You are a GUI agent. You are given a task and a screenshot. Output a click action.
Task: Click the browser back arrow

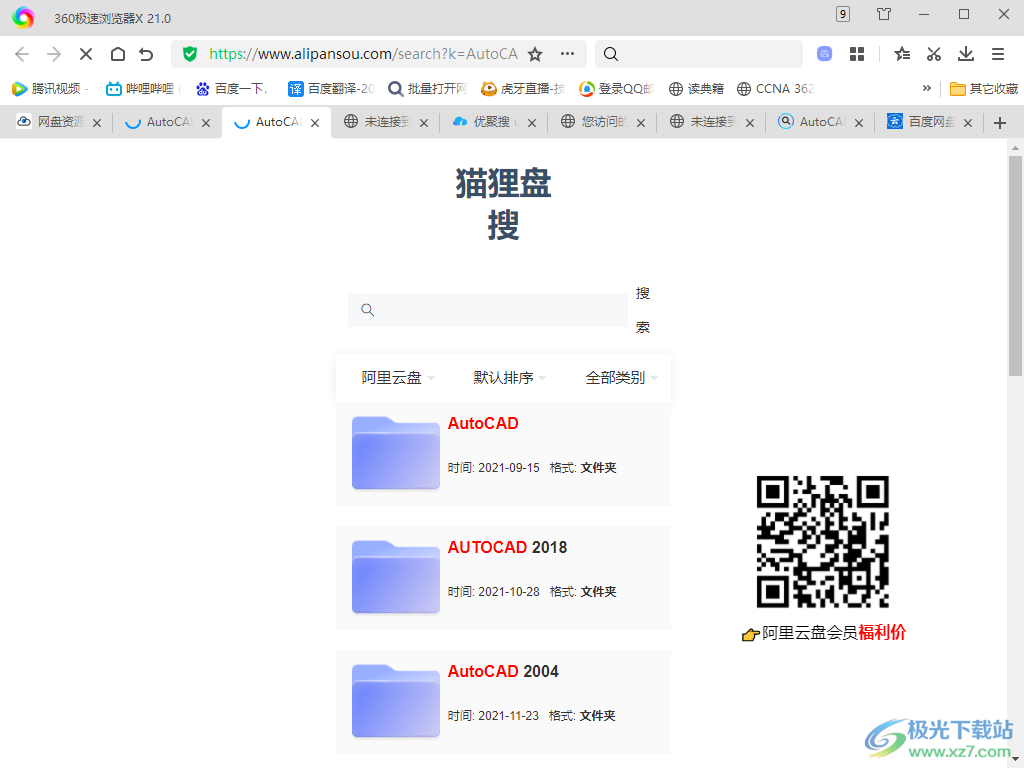[x=22, y=54]
